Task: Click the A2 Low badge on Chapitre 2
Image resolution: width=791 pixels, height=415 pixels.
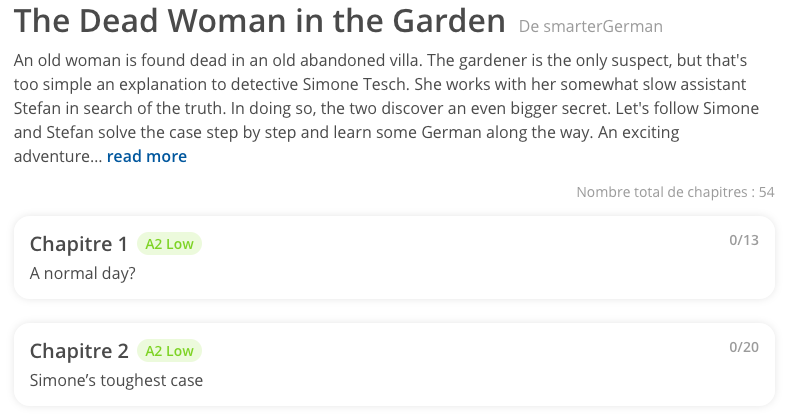Action: (169, 351)
